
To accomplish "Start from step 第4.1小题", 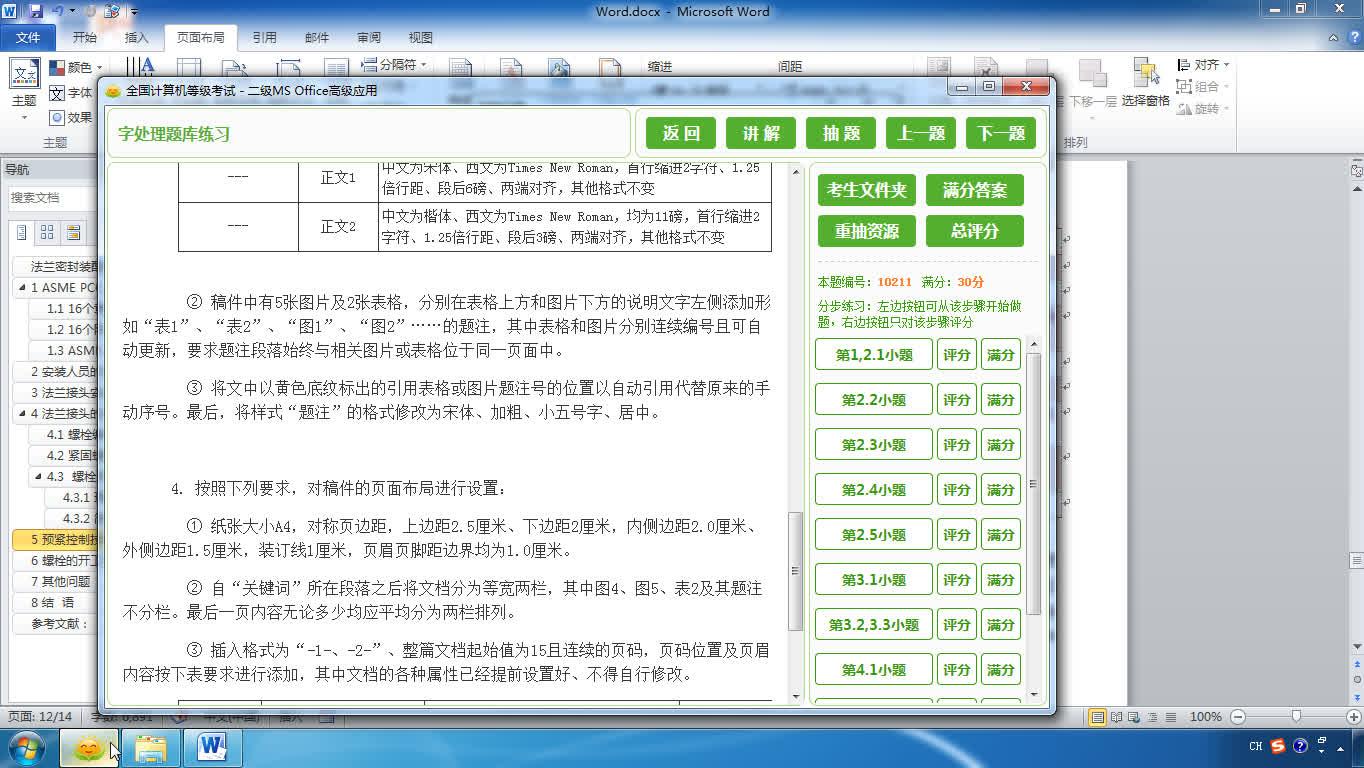I will click(x=874, y=670).
